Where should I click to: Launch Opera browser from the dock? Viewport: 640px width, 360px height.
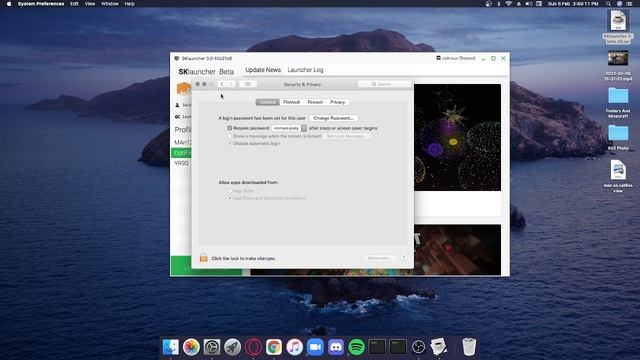tap(253, 347)
